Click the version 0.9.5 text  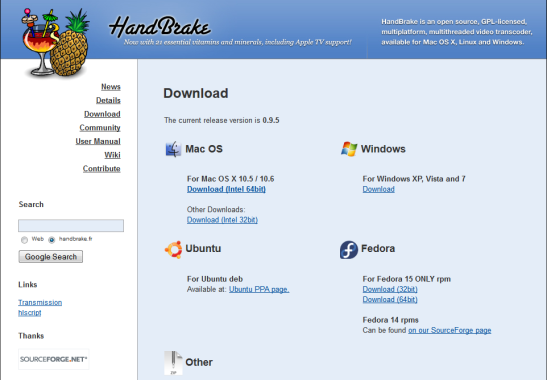pyautogui.click(x=271, y=120)
